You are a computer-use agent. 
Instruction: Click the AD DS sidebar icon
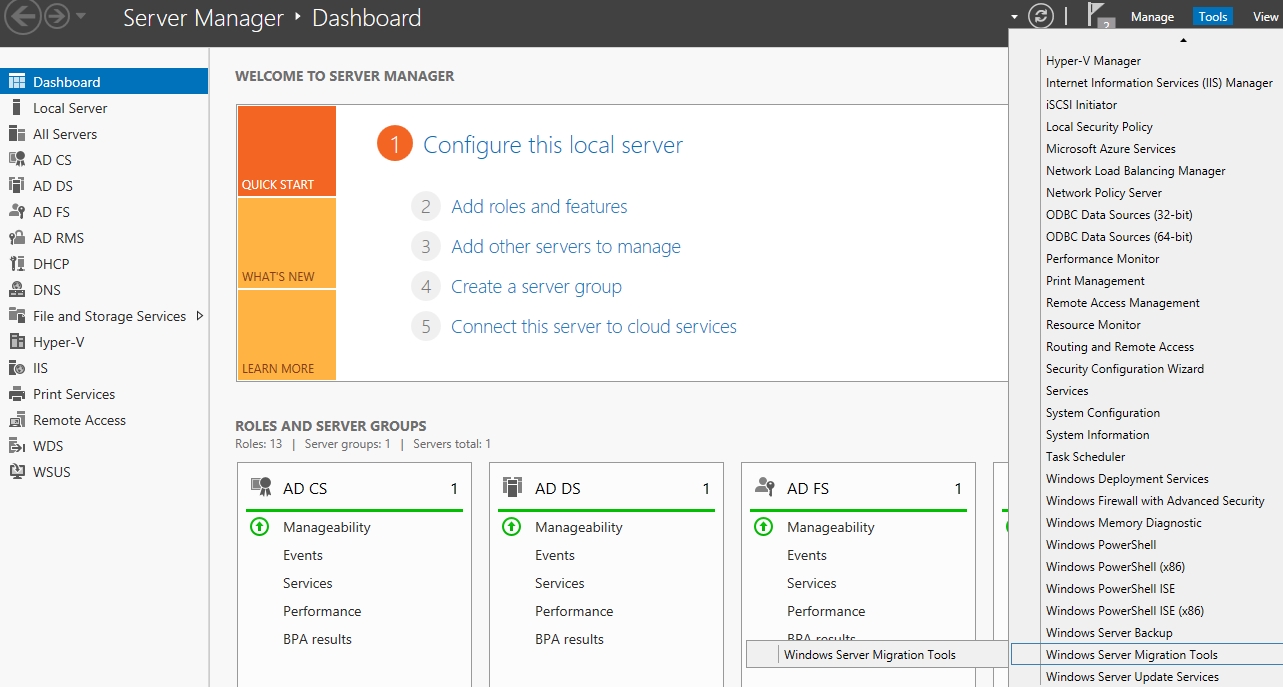point(16,186)
